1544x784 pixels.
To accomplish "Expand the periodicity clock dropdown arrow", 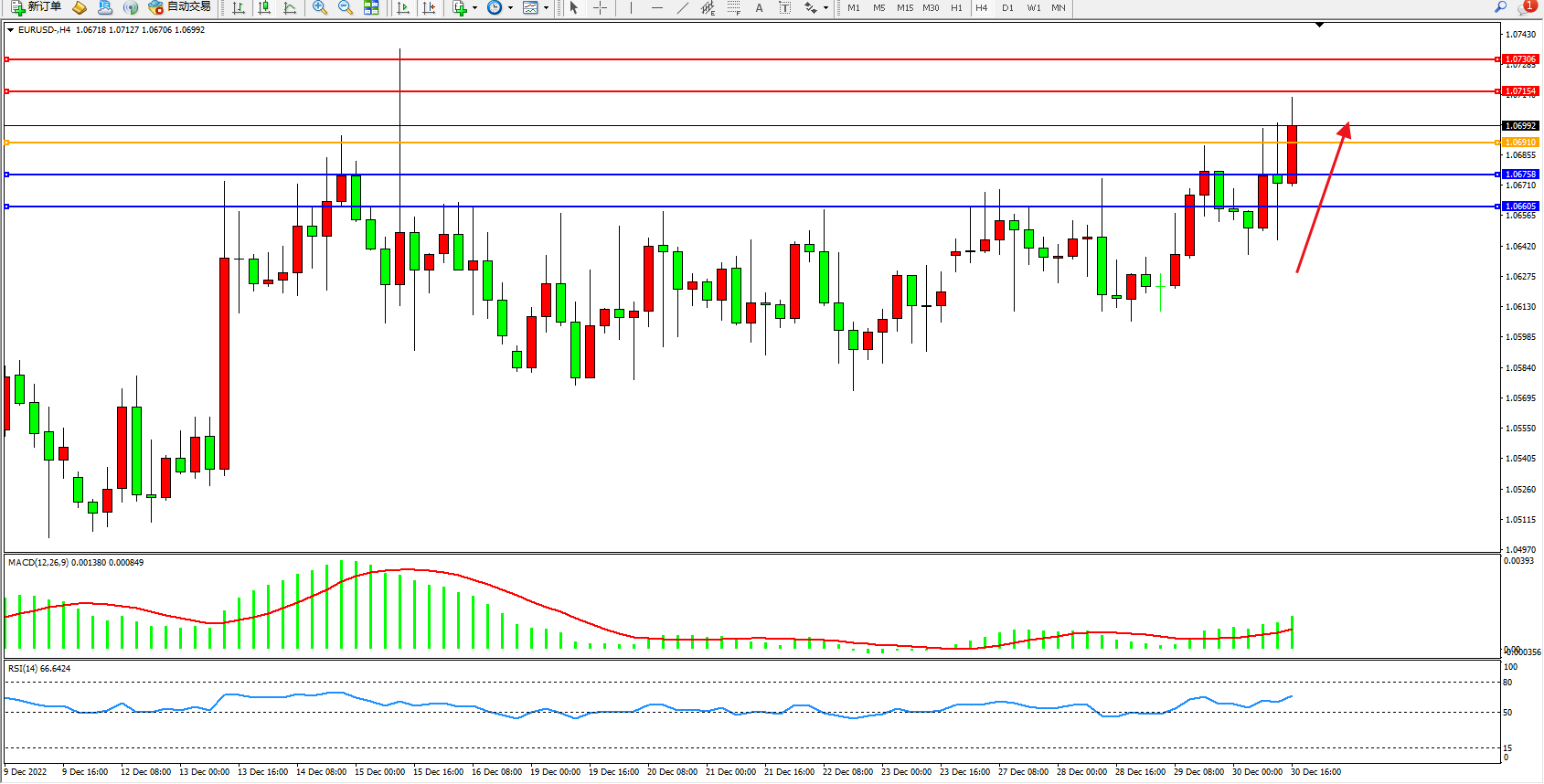I will pyautogui.click(x=510, y=8).
